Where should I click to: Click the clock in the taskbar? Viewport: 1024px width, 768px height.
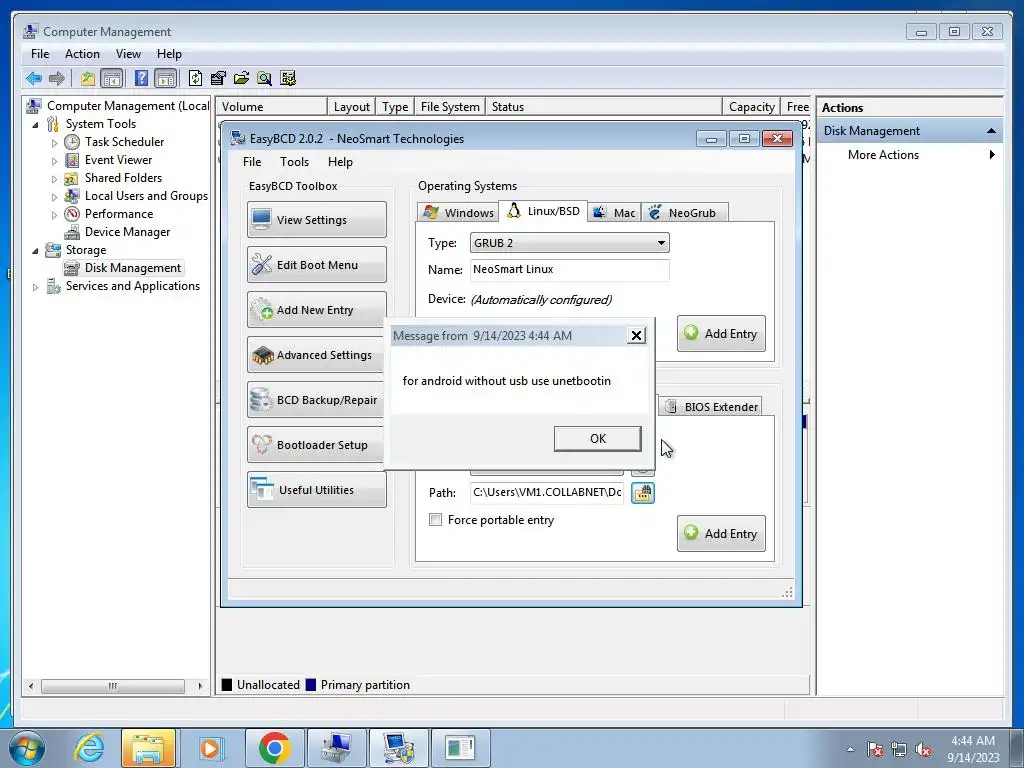[x=972, y=748]
